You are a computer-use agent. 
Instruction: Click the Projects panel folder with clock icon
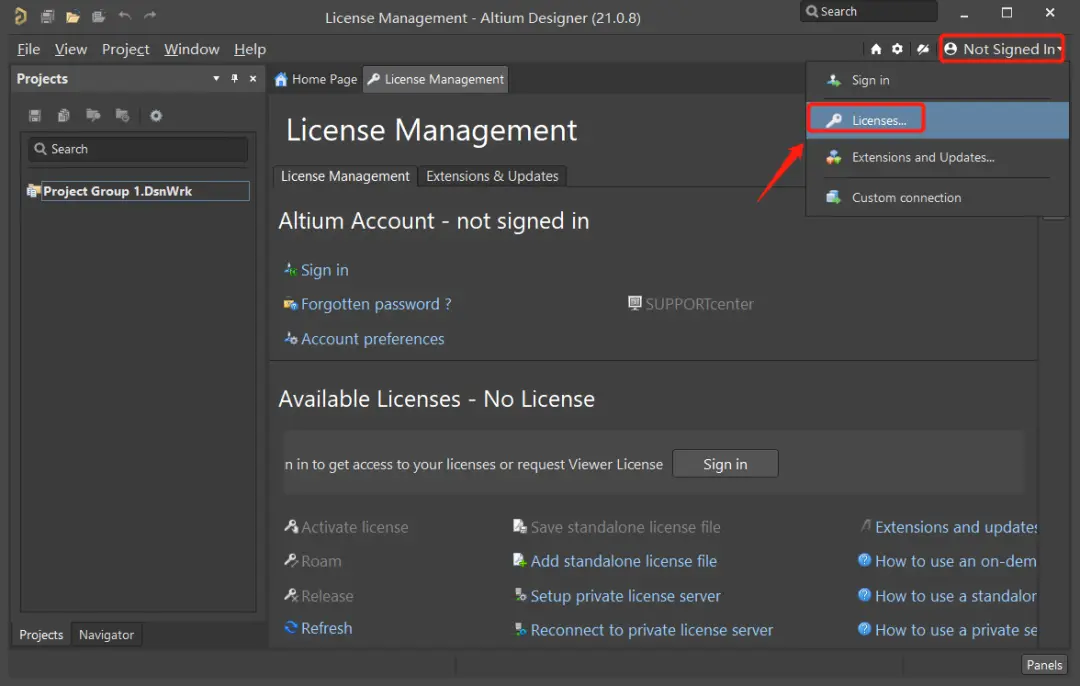pyautogui.click(x=123, y=115)
